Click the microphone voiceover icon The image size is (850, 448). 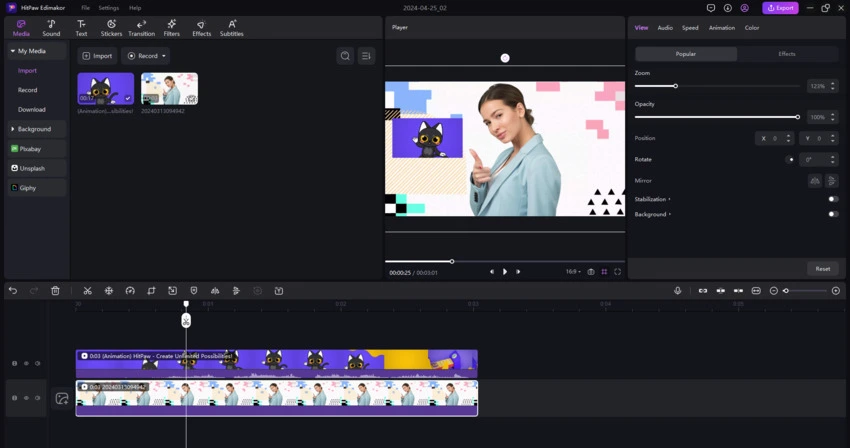[x=677, y=291]
